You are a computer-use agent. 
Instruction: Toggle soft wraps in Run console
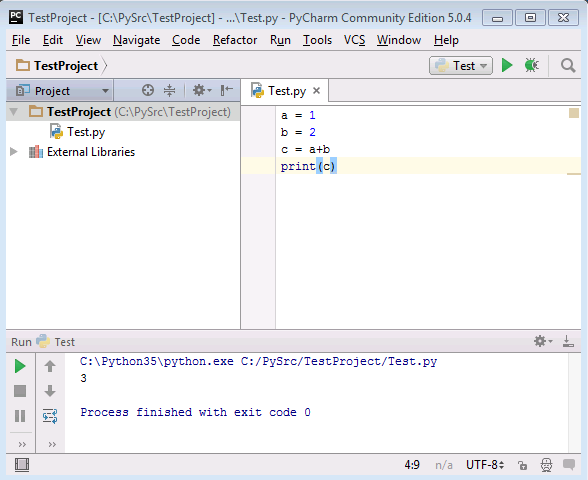(50, 416)
